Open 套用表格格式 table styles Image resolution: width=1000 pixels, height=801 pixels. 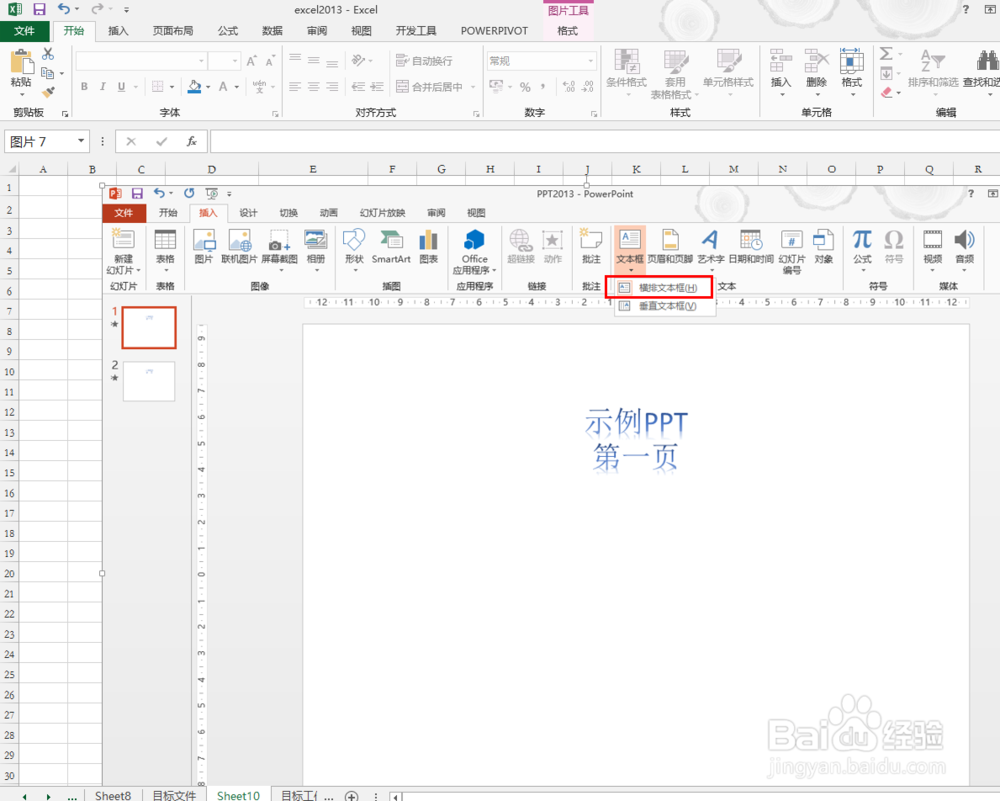675,73
